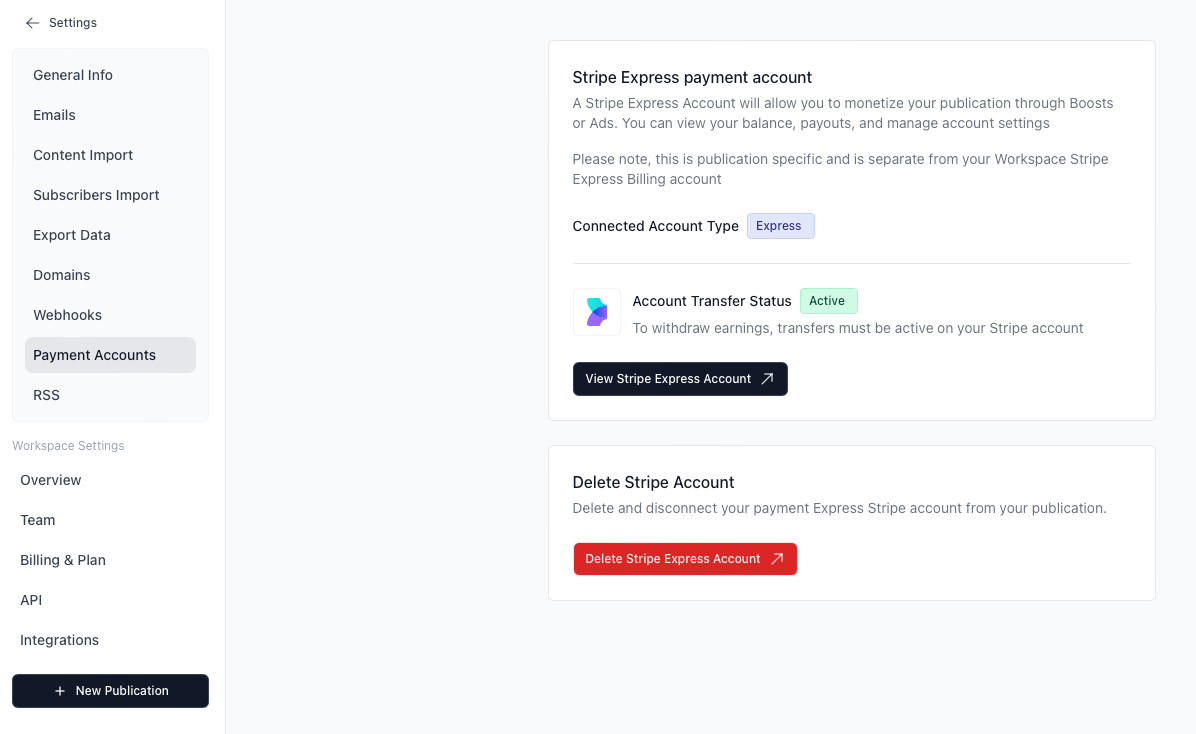Click arrow icon on View Stripe Express Account
Image resolution: width=1196 pixels, height=734 pixels.
(x=767, y=379)
